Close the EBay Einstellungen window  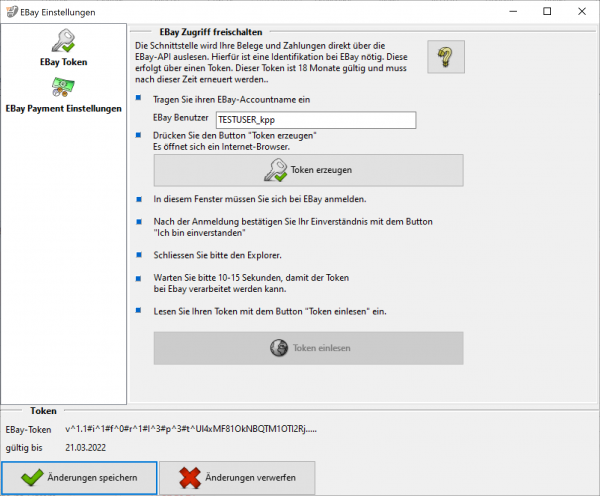[x=583, y=11]
